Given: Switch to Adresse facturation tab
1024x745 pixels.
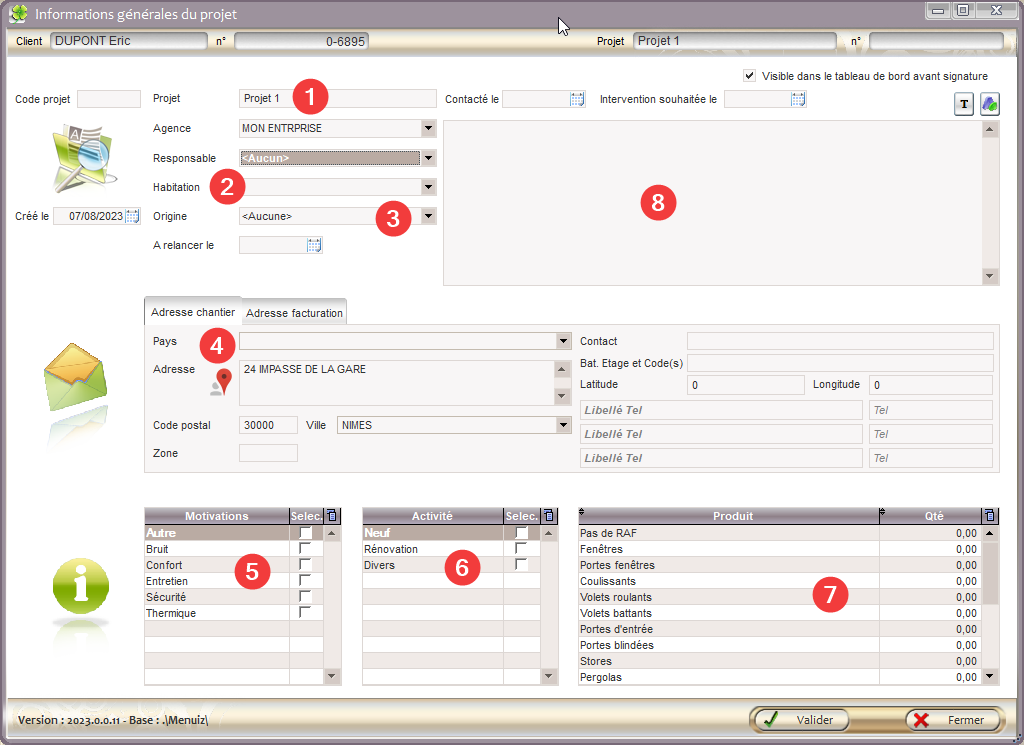Looking at the screenshot, I should coord(294,313).
